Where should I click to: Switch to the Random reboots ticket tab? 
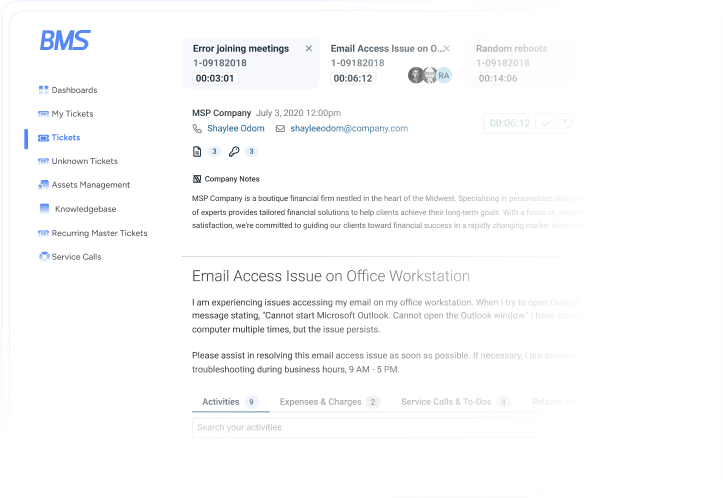(x=511, y=48)
